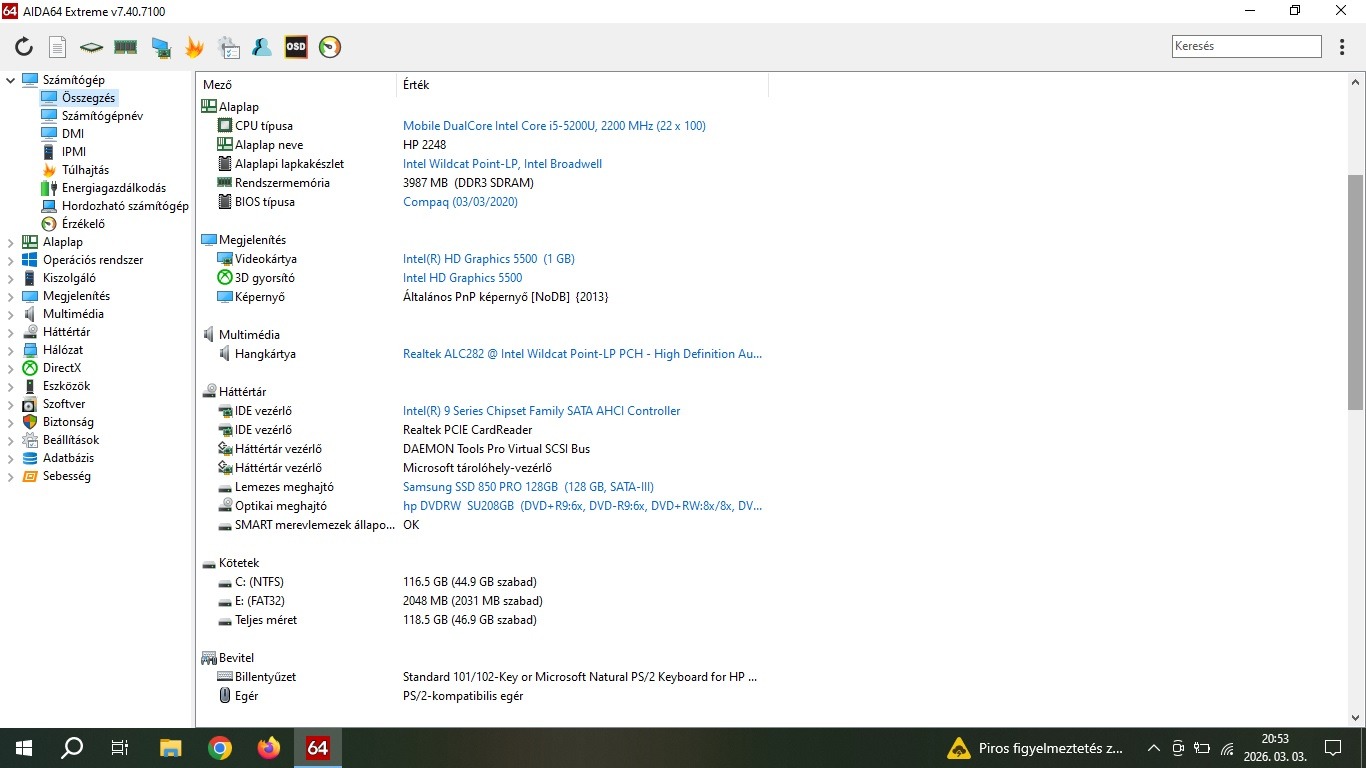Viewport: 1366px width, 768px height.
Task: Open Firefox from the taskbar
Action: click(x=268, y=748)
